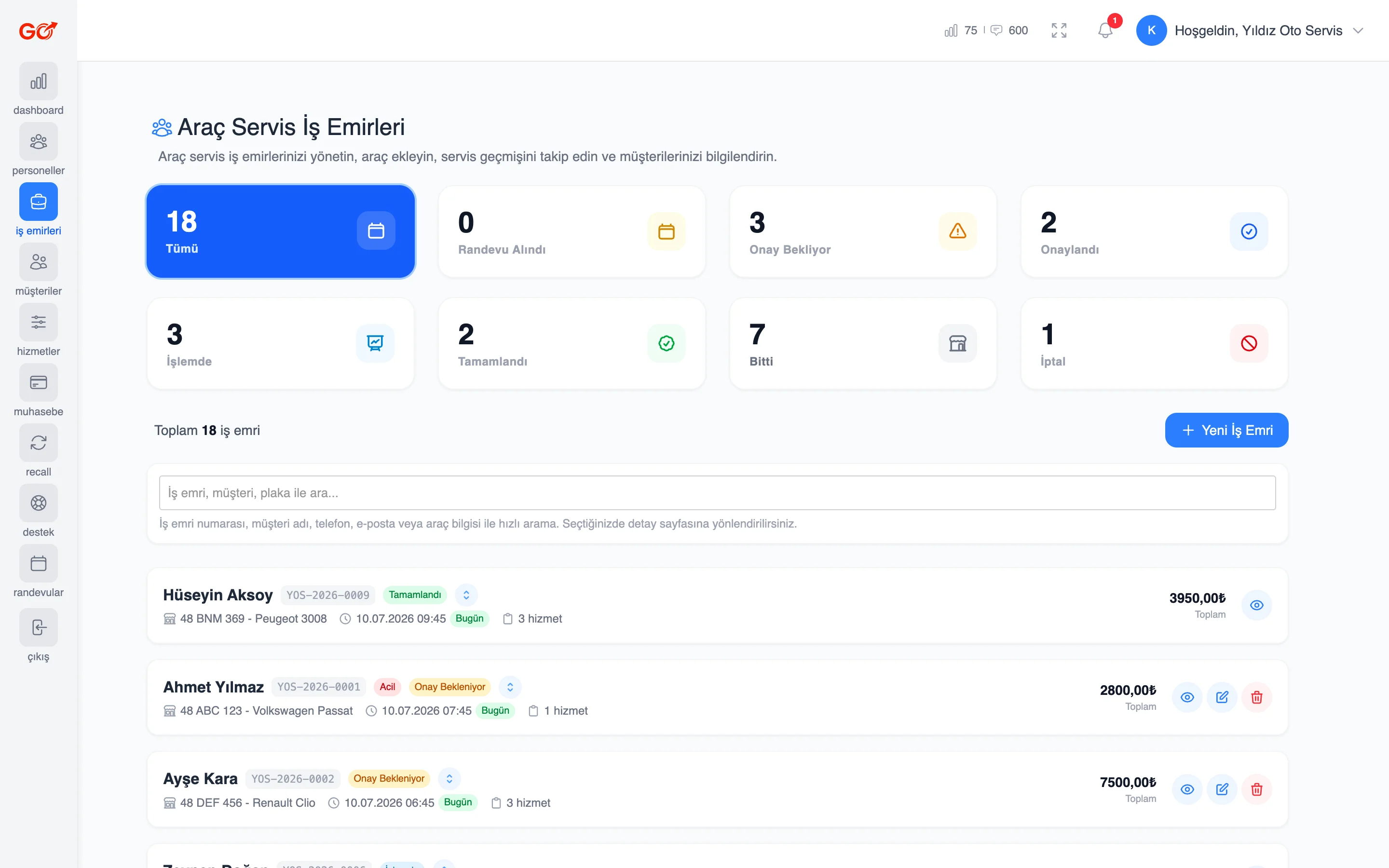This screenshot has height=868, width=1389.
Task: Click the SMS message icon showing 600
Action: tap(996, 30)
